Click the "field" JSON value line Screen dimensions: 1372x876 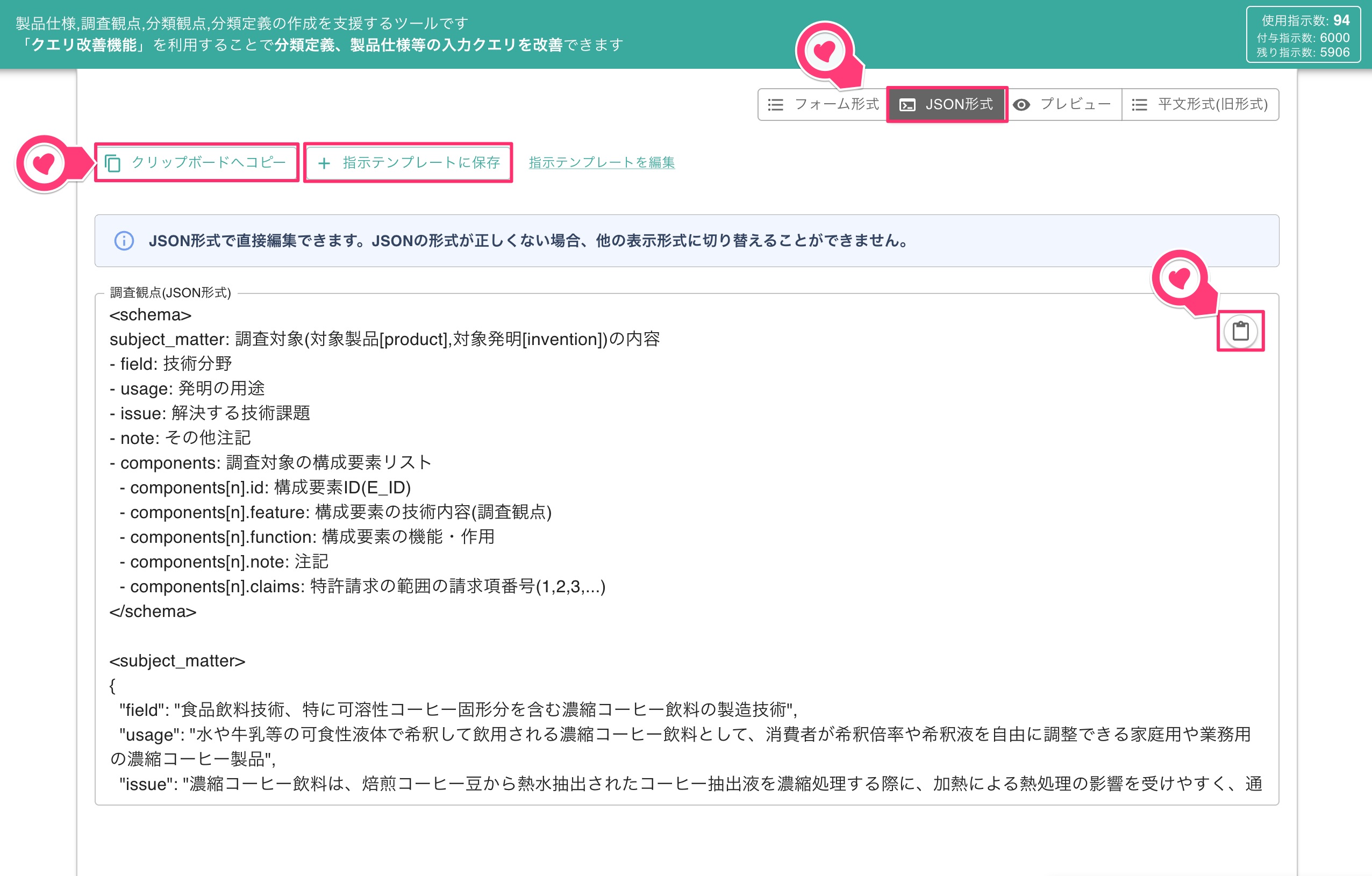coord(458,710)
